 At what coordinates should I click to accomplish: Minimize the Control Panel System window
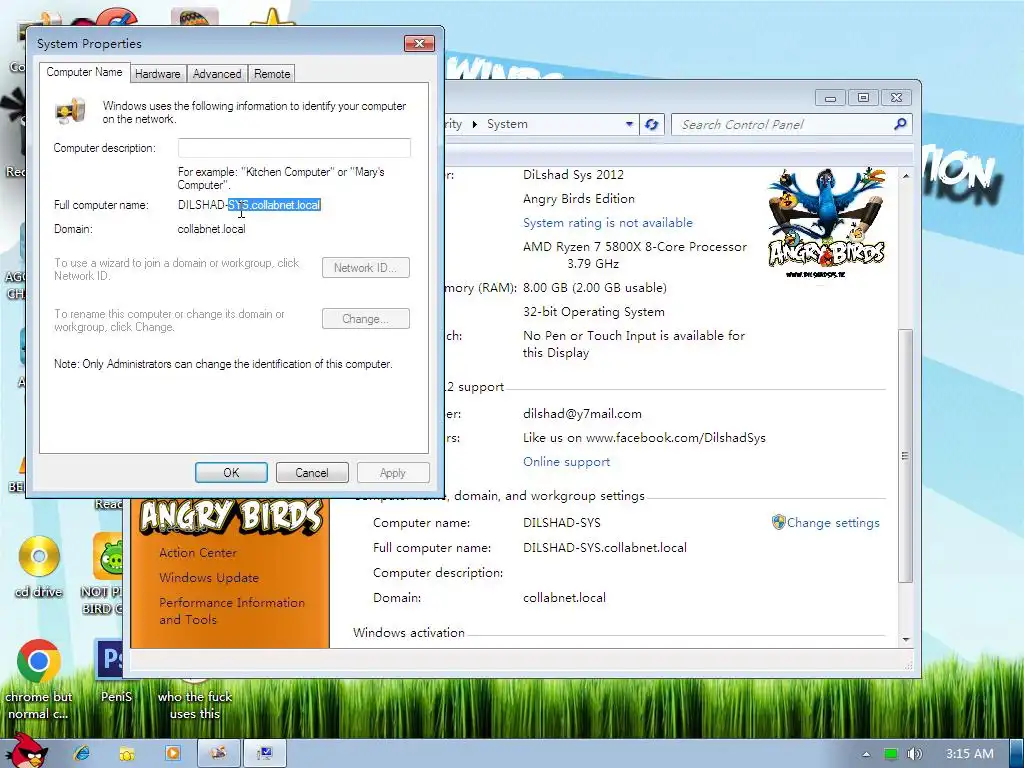(x=830, y=98)
